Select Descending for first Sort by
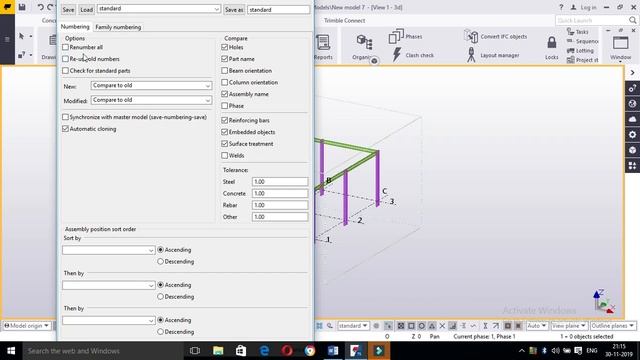This screenshot has height=360, width=640. click(160, 262)
